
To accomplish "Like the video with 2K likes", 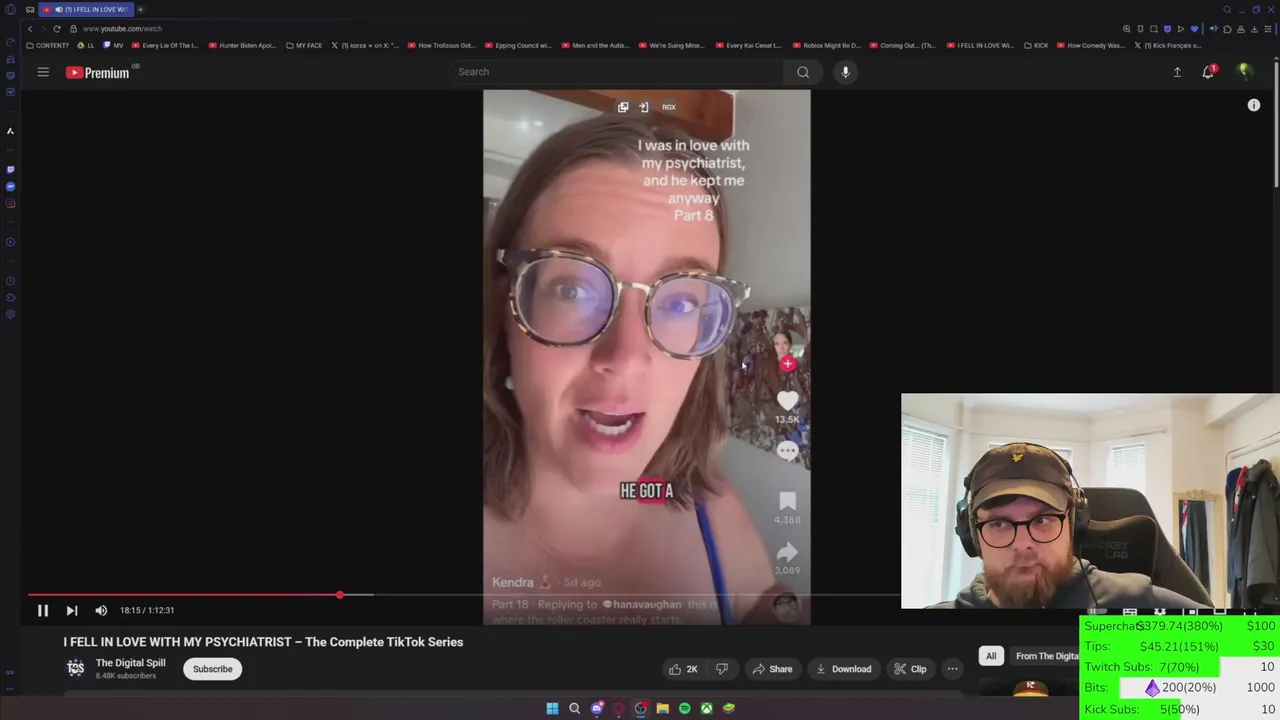I will click(x=684, y=669).
